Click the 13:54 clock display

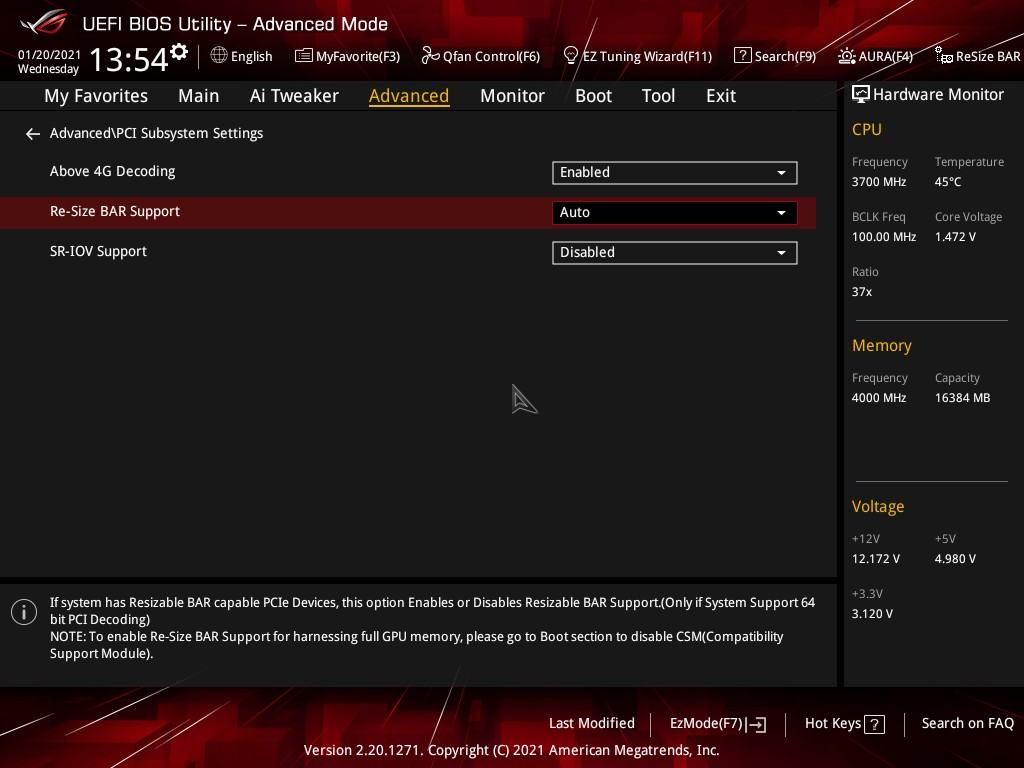(x=129, y=59)
